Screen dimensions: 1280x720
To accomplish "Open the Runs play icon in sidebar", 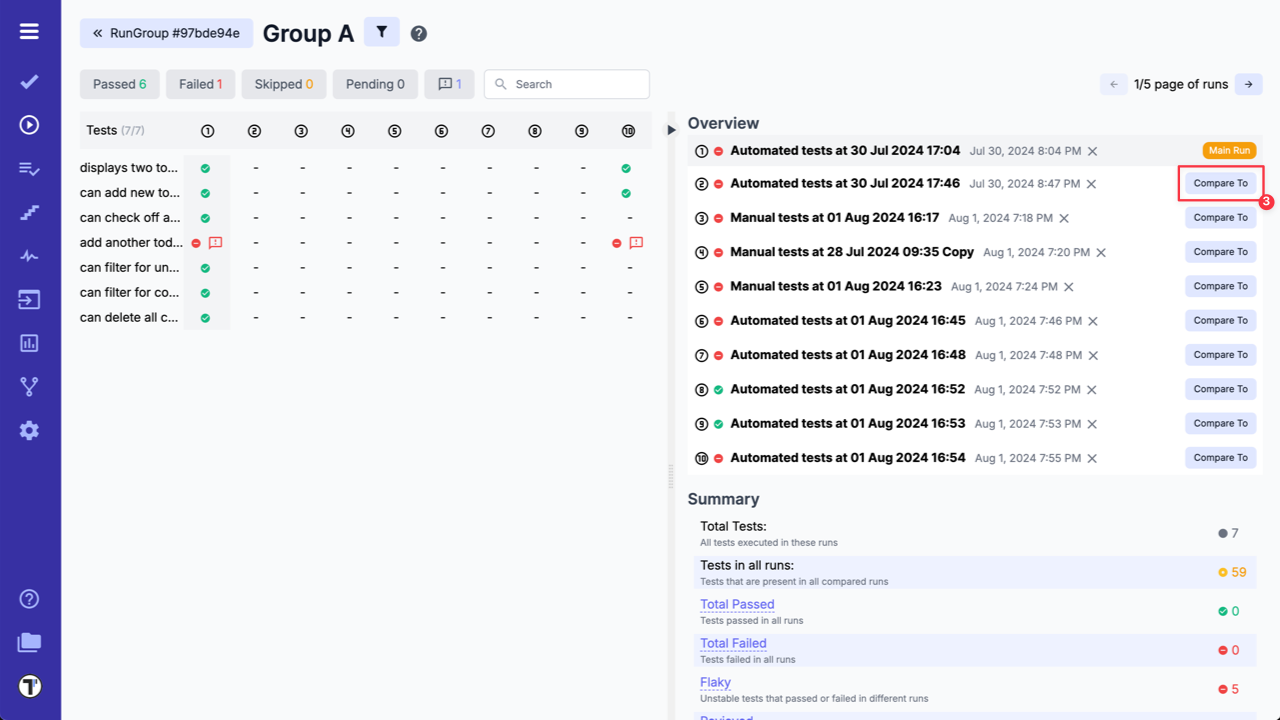I will tap(29, 125).
